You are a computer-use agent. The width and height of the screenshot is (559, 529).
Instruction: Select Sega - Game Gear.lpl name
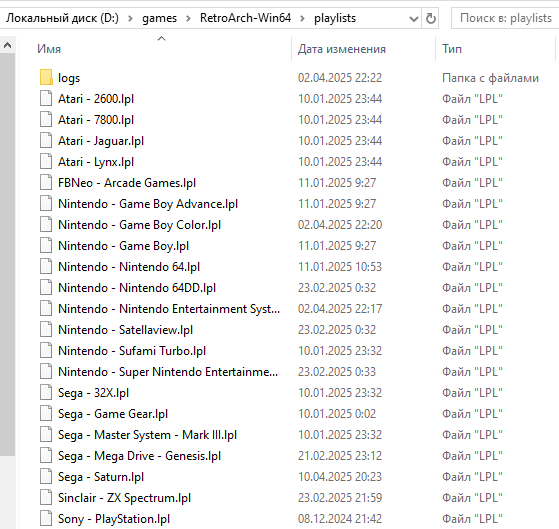pos(113,414)
